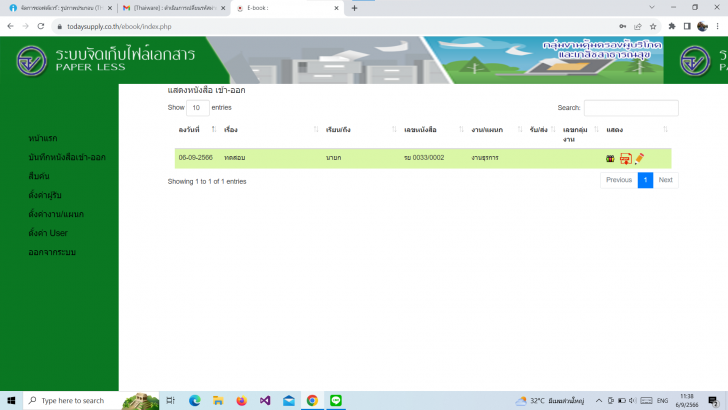Click the Previous pagination button
Image resolution: width=728 pixels, height=410 pixels.
click(619, 180)
